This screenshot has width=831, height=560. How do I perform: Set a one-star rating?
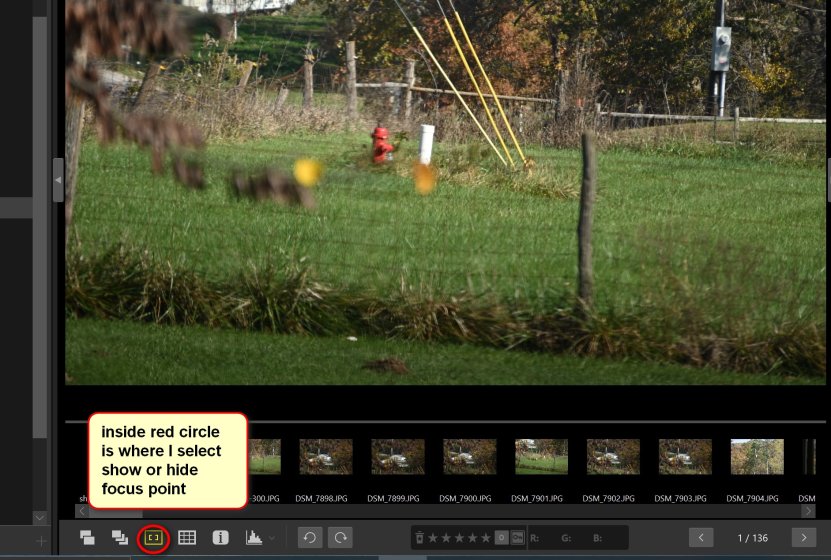point(433,538)
